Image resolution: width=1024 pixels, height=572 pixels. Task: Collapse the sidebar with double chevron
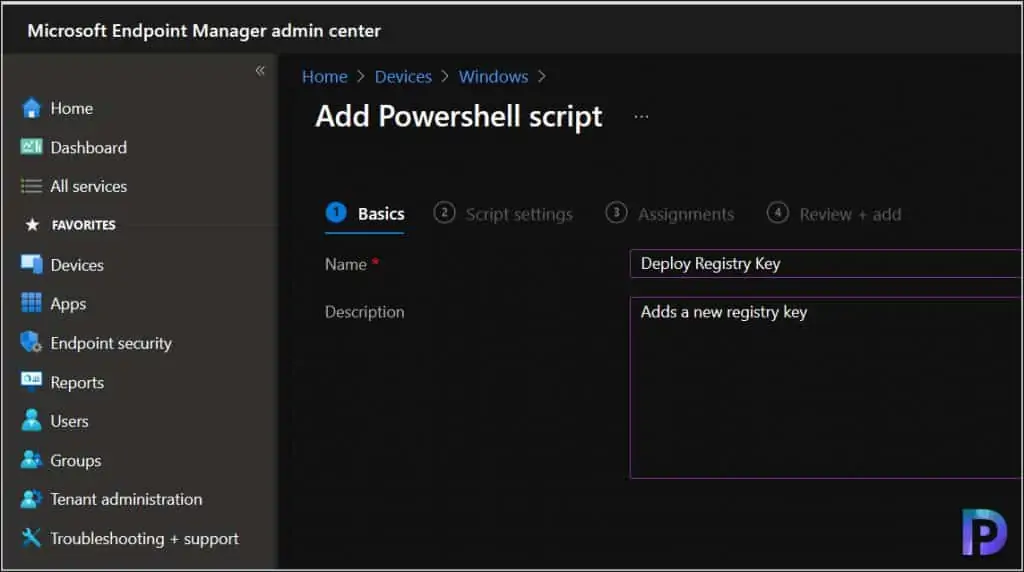tap(260, 71)
